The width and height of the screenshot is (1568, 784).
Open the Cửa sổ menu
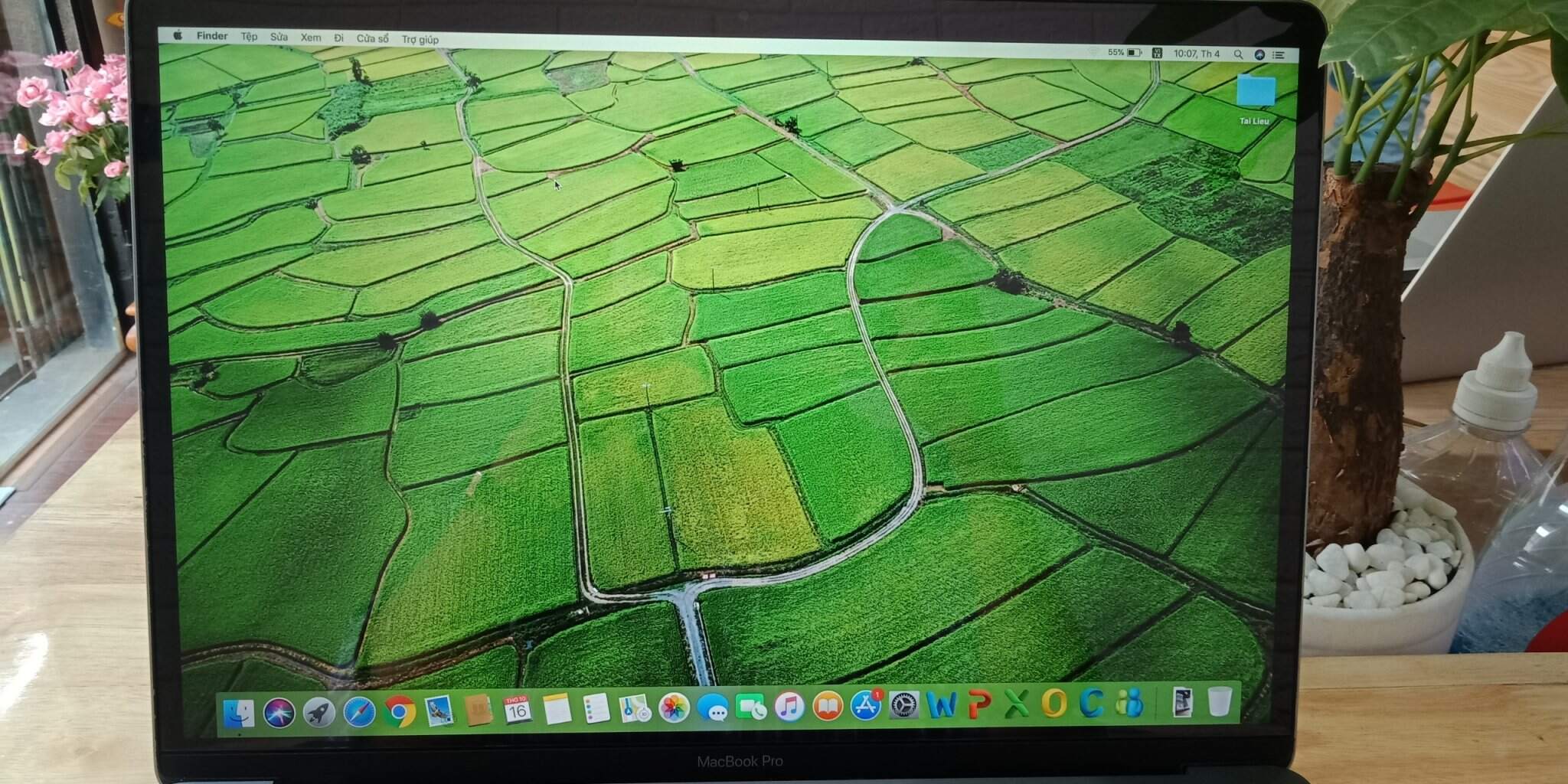[372, 38]
